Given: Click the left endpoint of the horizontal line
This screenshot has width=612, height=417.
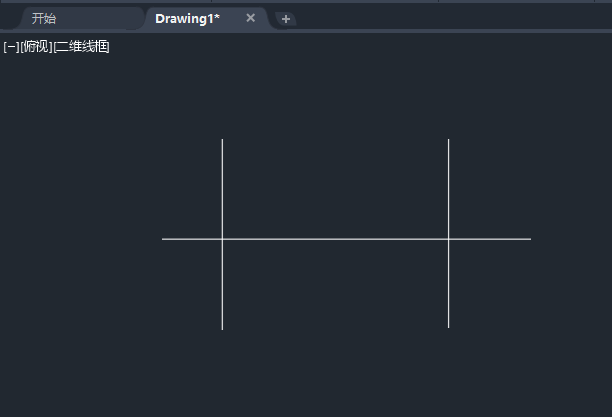Looking at the screenshot, I should (163, 239).
